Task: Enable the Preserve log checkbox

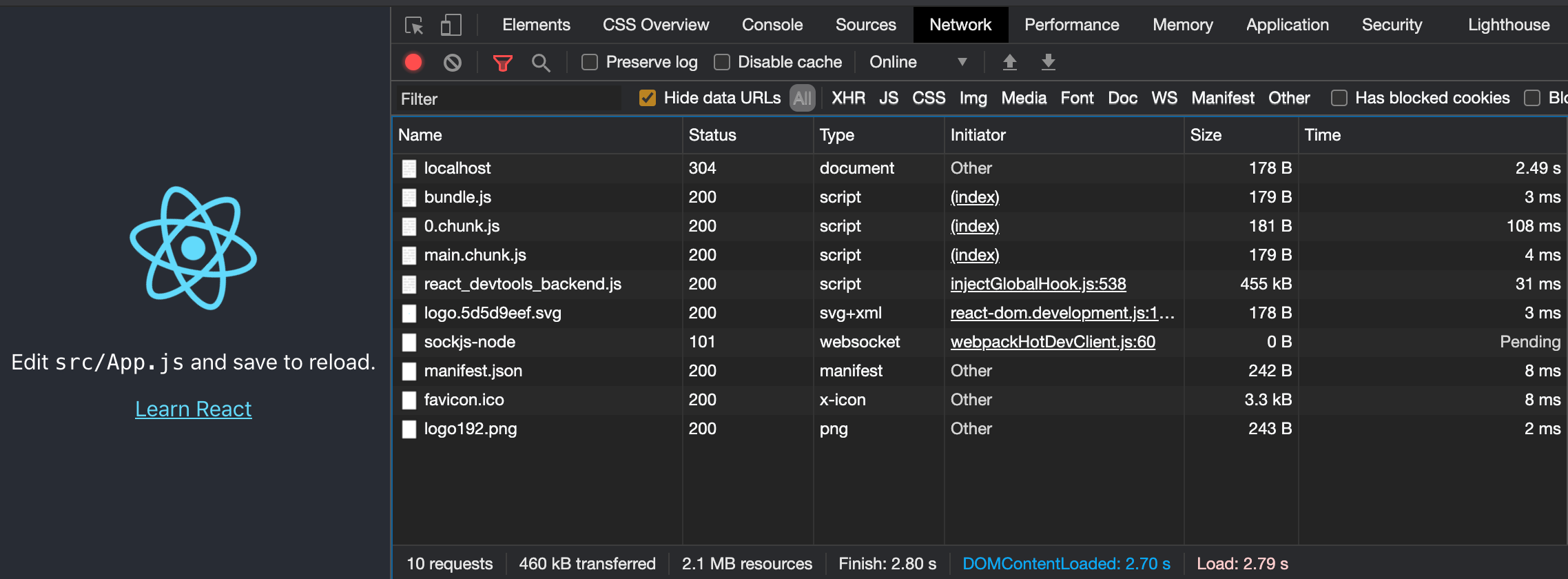Action: (590, 62)
